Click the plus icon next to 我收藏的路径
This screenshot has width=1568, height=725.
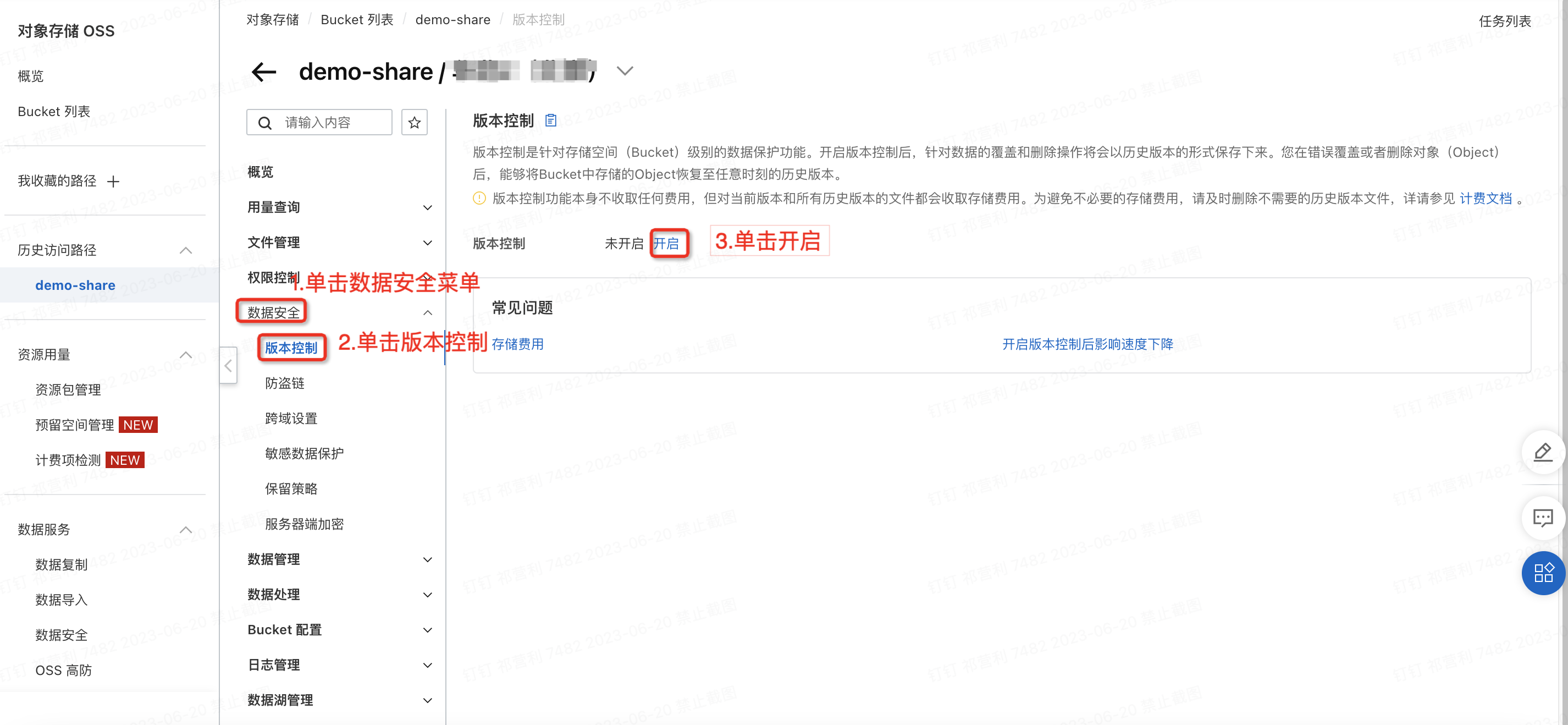coord(113,181)
